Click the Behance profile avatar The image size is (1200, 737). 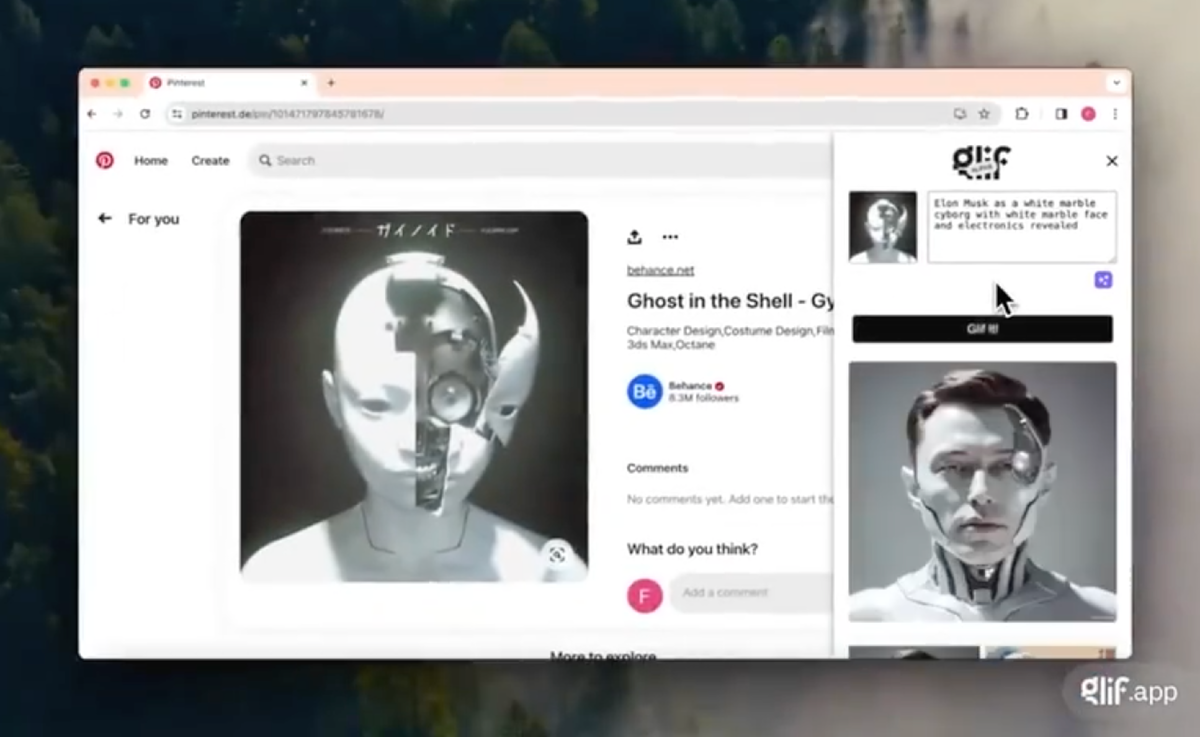(645, 391)
